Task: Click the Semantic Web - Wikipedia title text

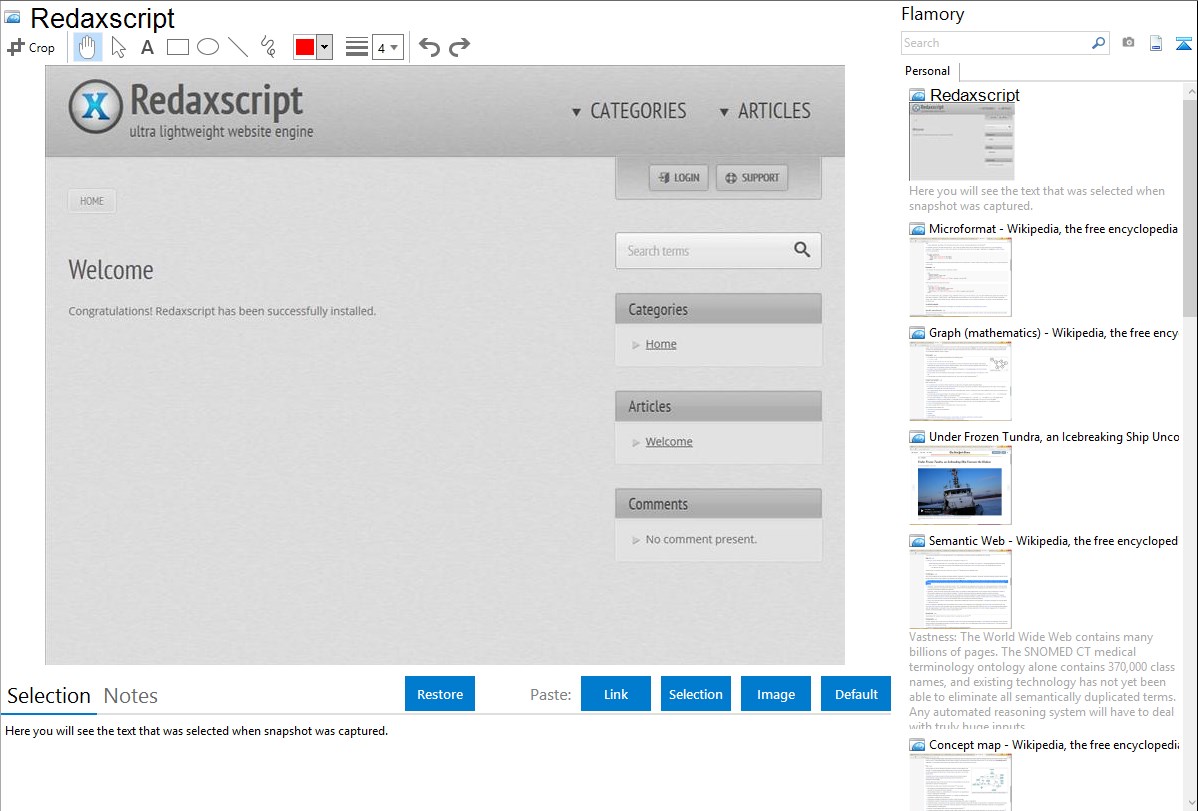Action: point(1053,540)
